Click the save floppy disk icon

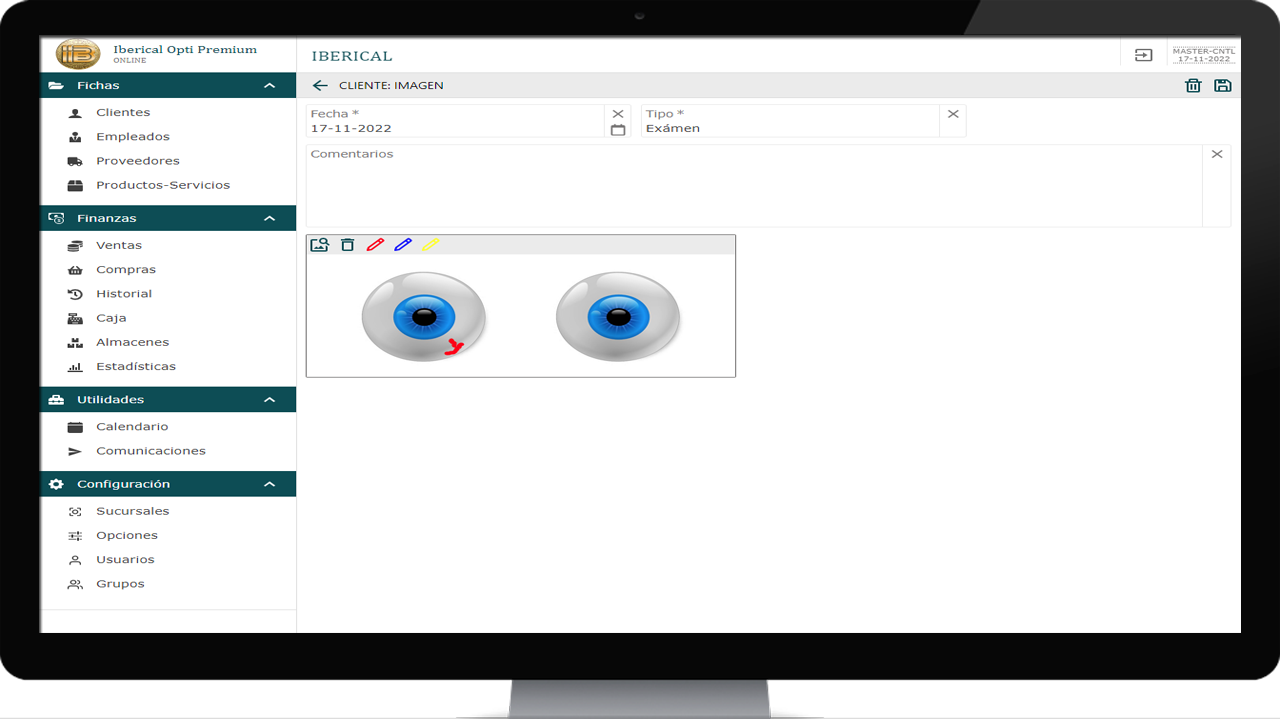[1222, 86]
